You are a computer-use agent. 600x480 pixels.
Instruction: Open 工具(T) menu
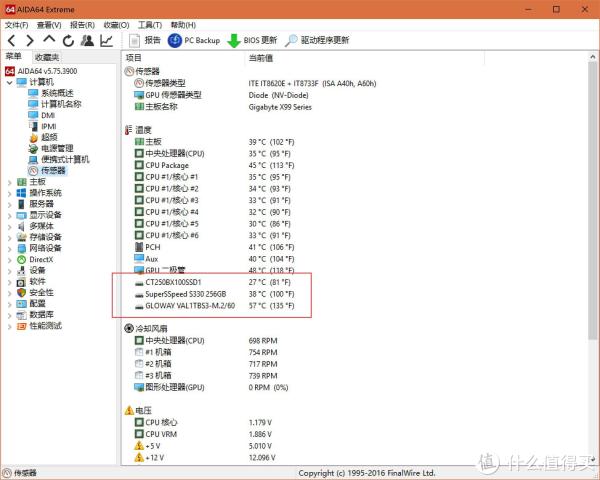150,25
